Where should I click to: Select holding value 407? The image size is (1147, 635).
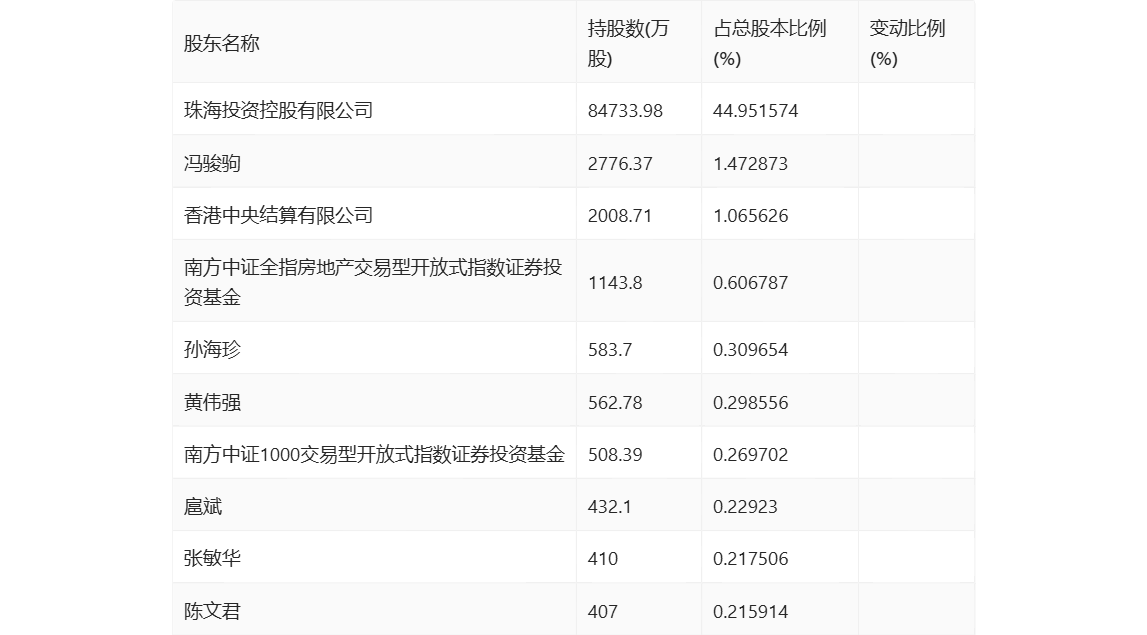click(603, 612)
